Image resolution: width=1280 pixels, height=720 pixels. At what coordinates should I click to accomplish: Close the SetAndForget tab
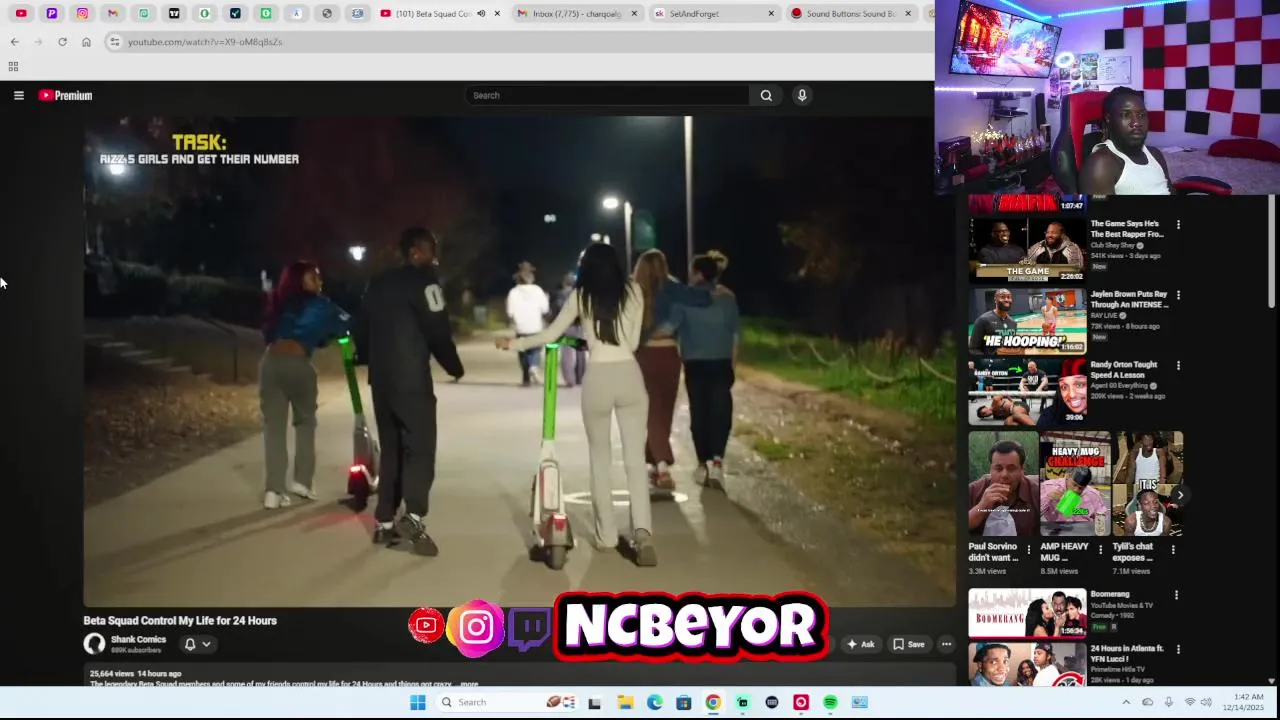[770, 13]
